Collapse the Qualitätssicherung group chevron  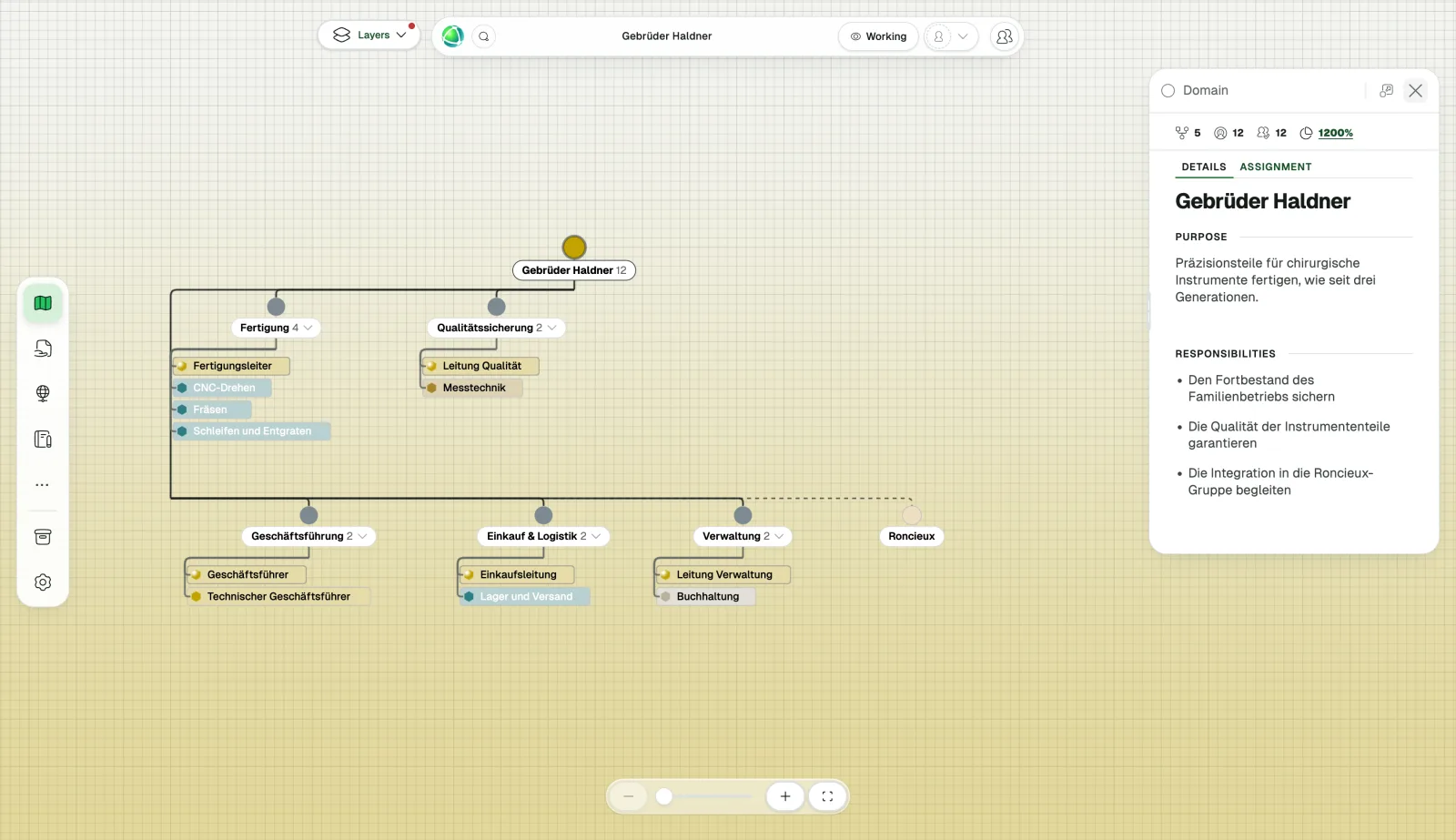click(552, 328)
